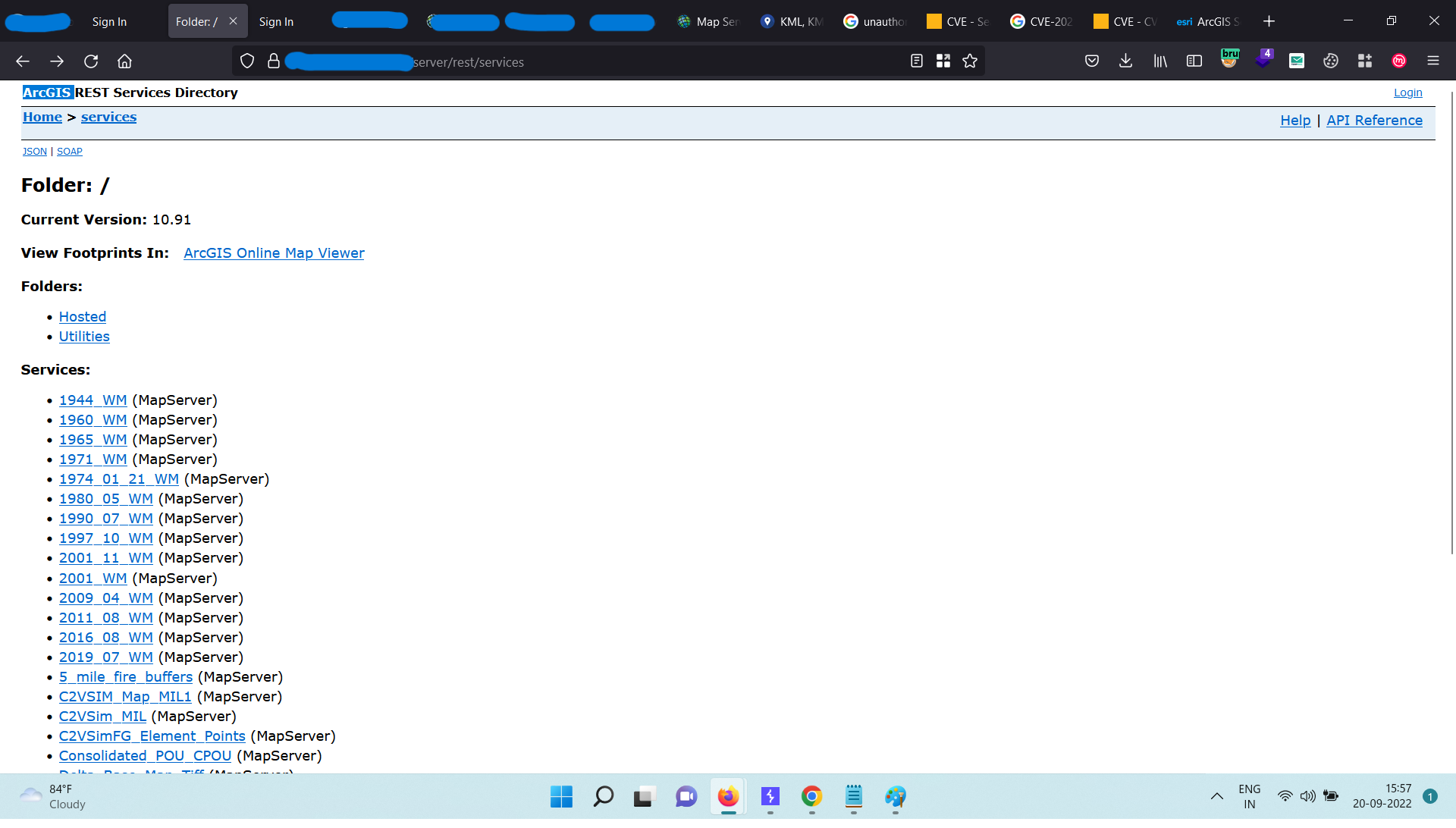Open new browser tab with plus button
Viewport: 1456px width, 828px height.
click(x=1269, y=21)
